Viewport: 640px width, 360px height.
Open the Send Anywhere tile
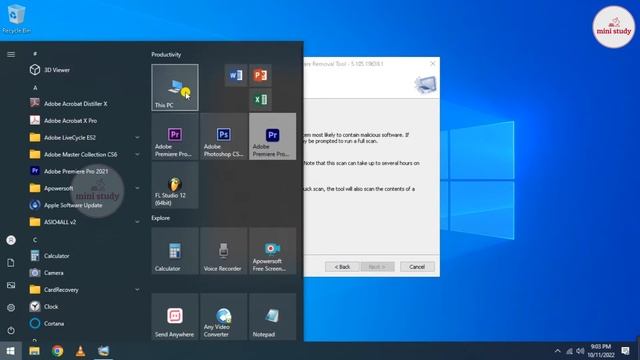[175, 316]
